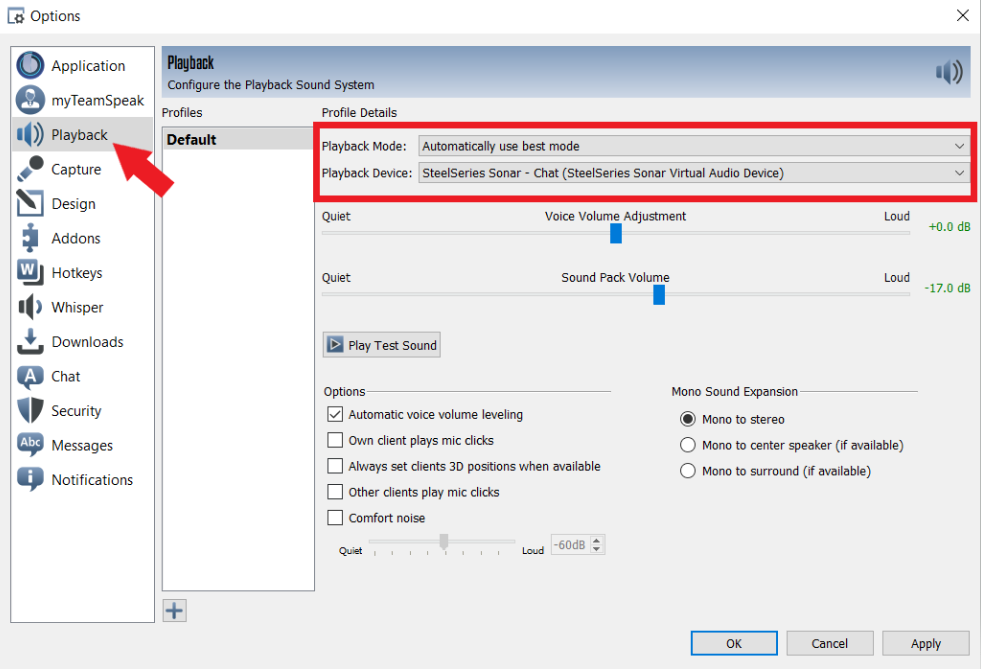981x669 pixels.
Task: Click the -17.0 dB sound pack value
Action: coord(947,288)
